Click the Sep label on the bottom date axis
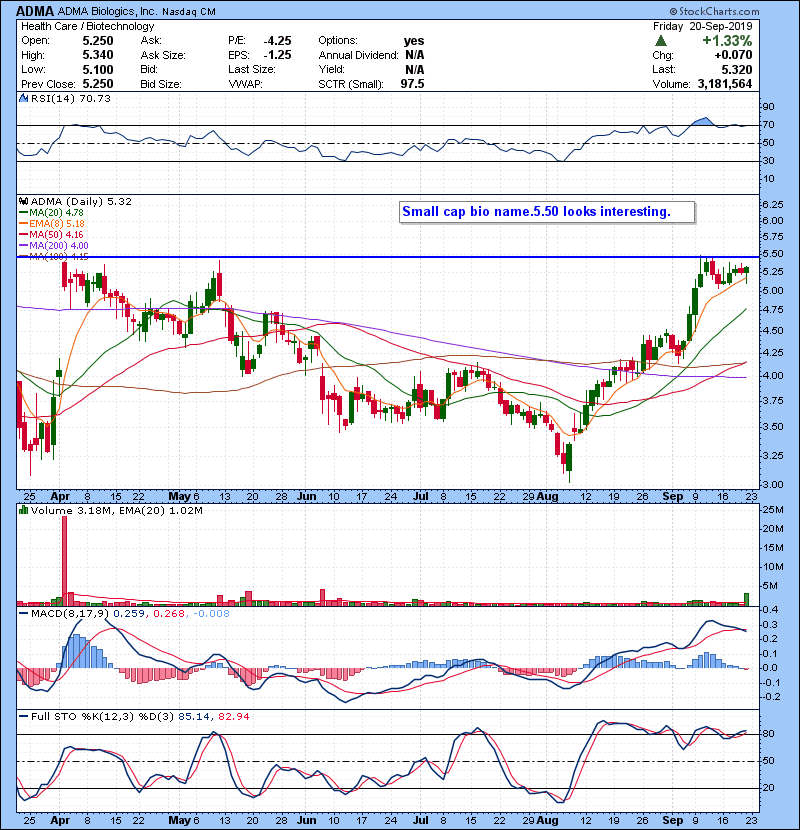This screenshot has height=830, width=800. pos(672,820)
